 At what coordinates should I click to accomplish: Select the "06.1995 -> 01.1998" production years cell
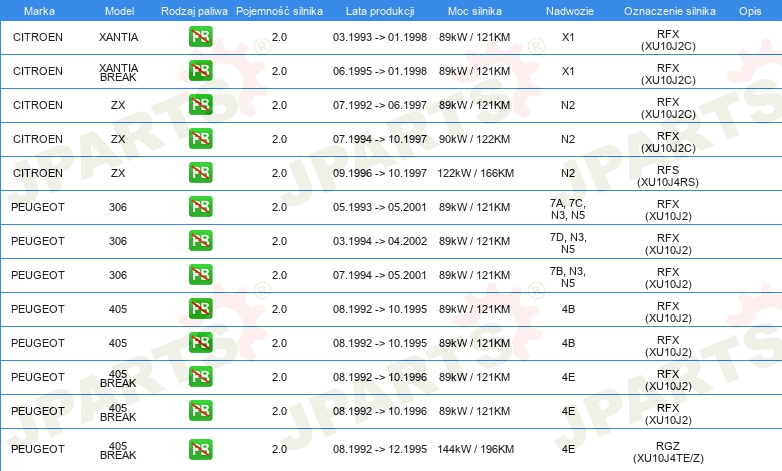pos(380,71)
